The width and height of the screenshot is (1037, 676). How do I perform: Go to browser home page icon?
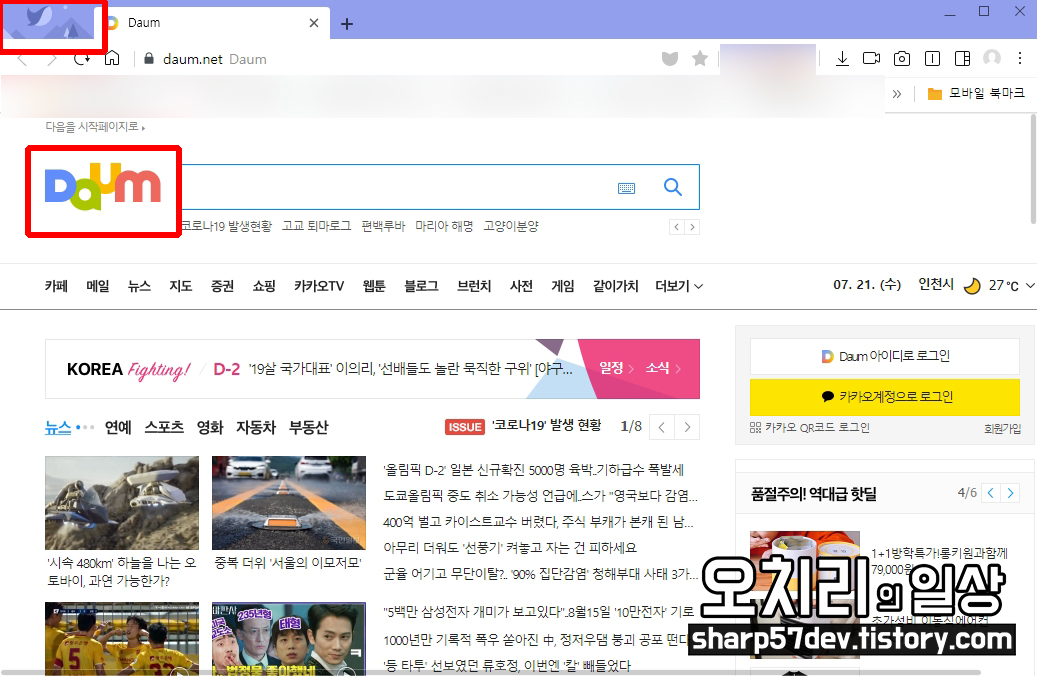tap(112, 58)
